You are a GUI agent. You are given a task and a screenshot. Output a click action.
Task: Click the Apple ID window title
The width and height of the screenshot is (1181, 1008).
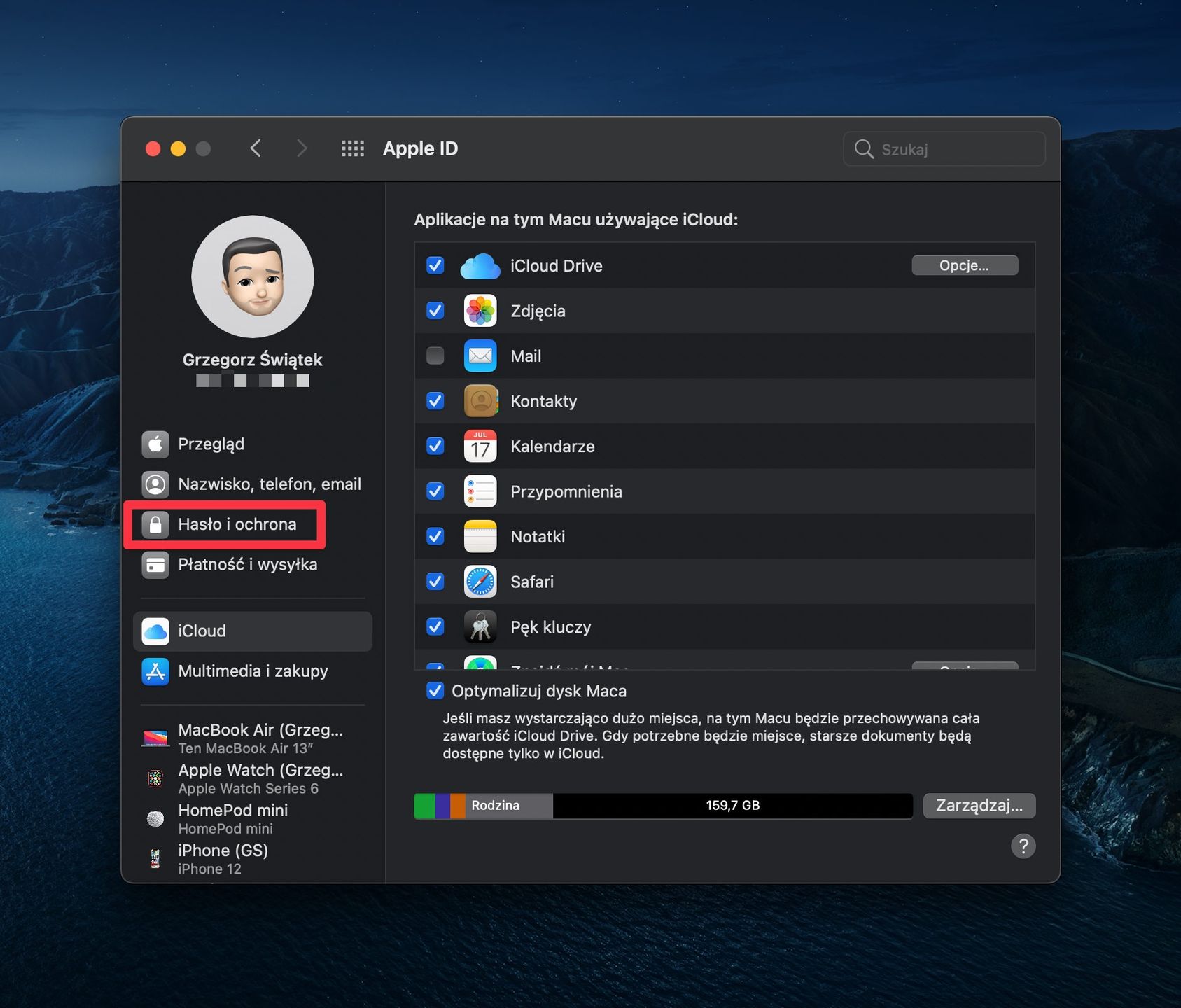pos(421,148)
